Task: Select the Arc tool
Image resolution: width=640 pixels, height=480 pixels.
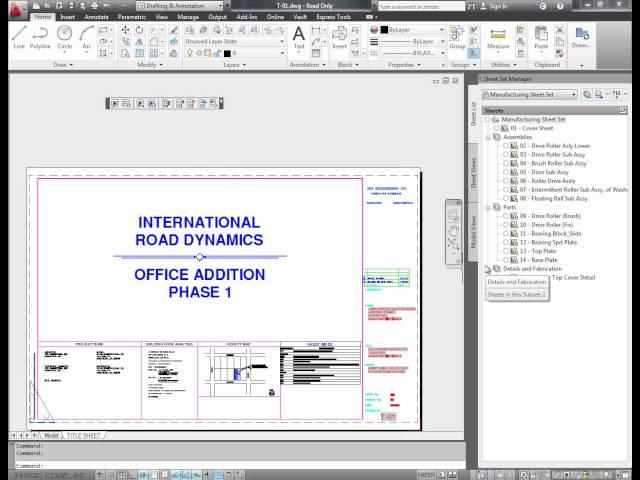Action: tap(87, 37)
